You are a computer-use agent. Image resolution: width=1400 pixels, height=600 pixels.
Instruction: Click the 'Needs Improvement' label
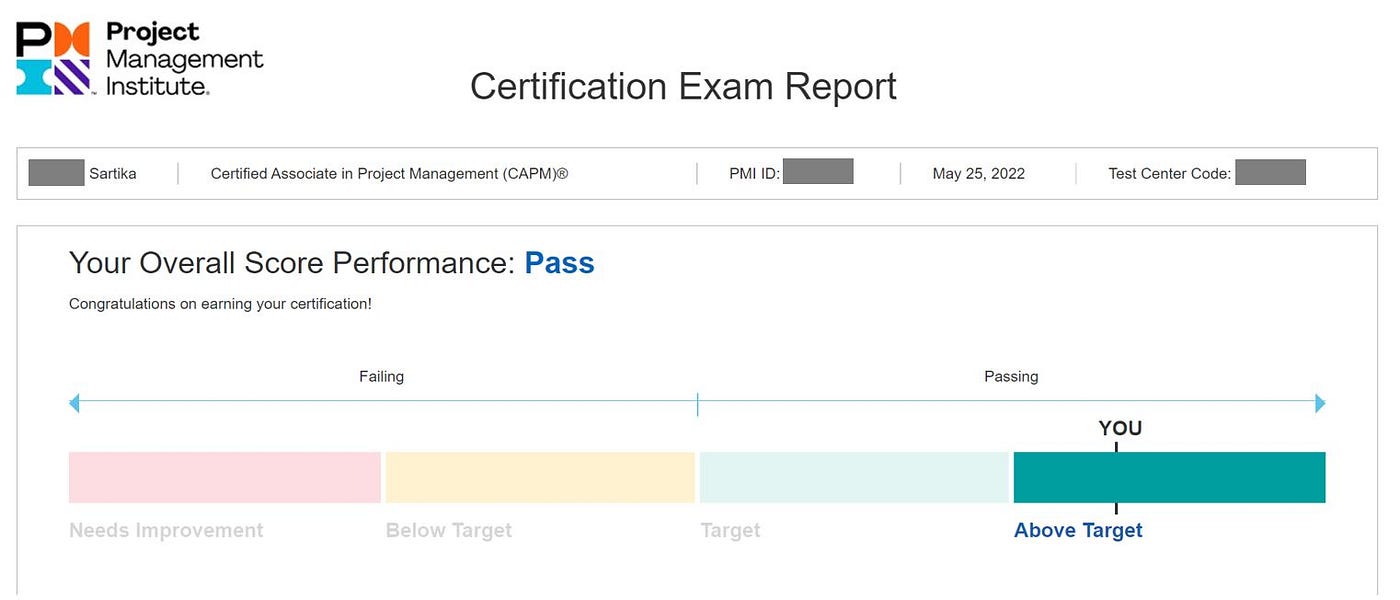click(166, 530)
